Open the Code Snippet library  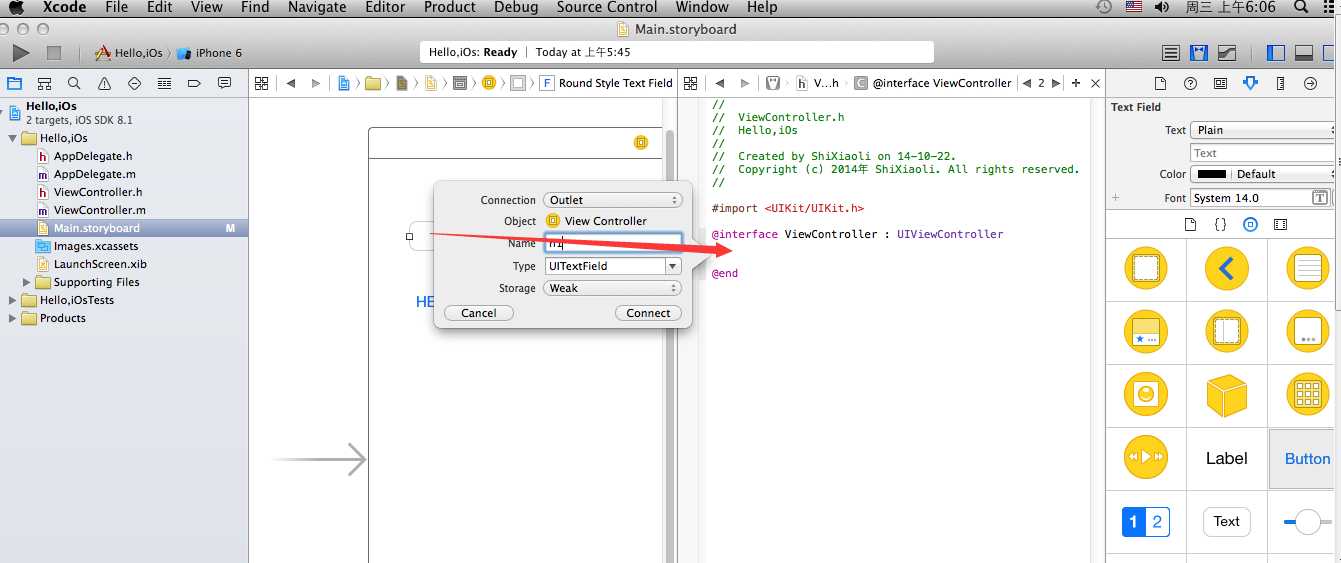point(1220,224)
